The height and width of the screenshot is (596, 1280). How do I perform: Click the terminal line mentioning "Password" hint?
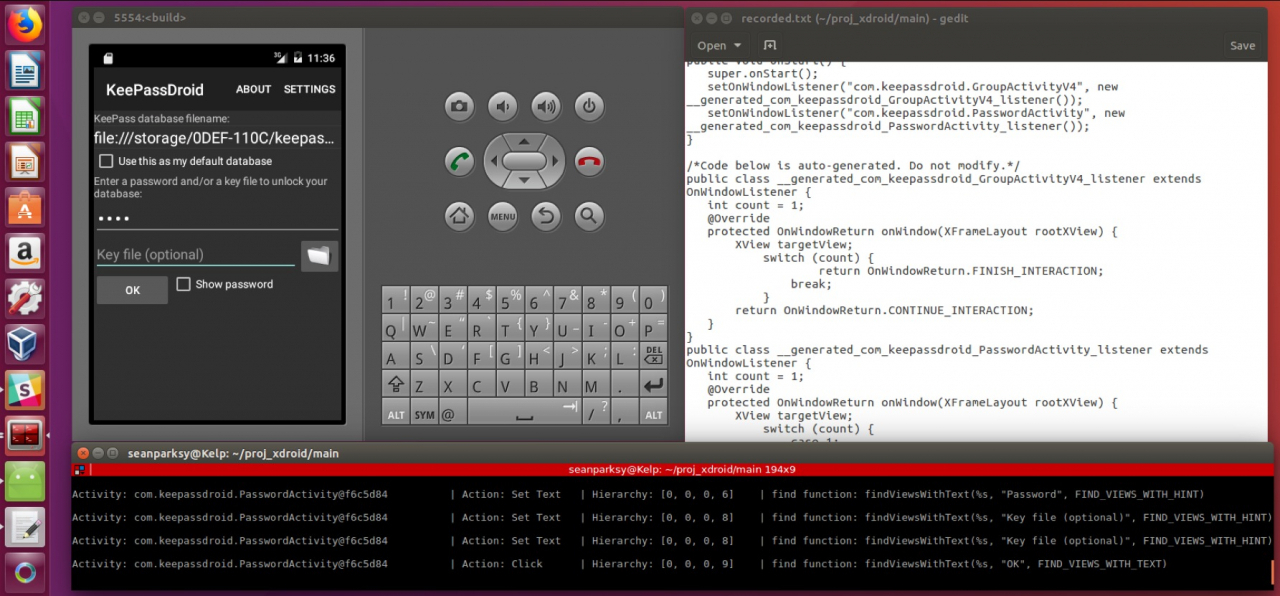(638, 494)
